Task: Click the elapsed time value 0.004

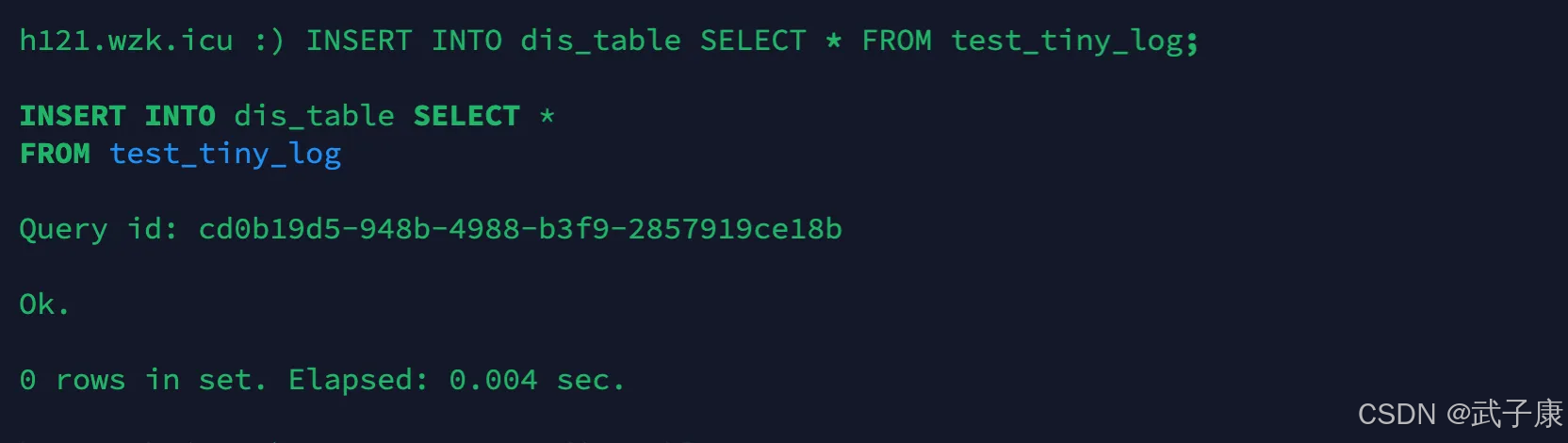Action: pyautogui.click(x=493, y=380)
